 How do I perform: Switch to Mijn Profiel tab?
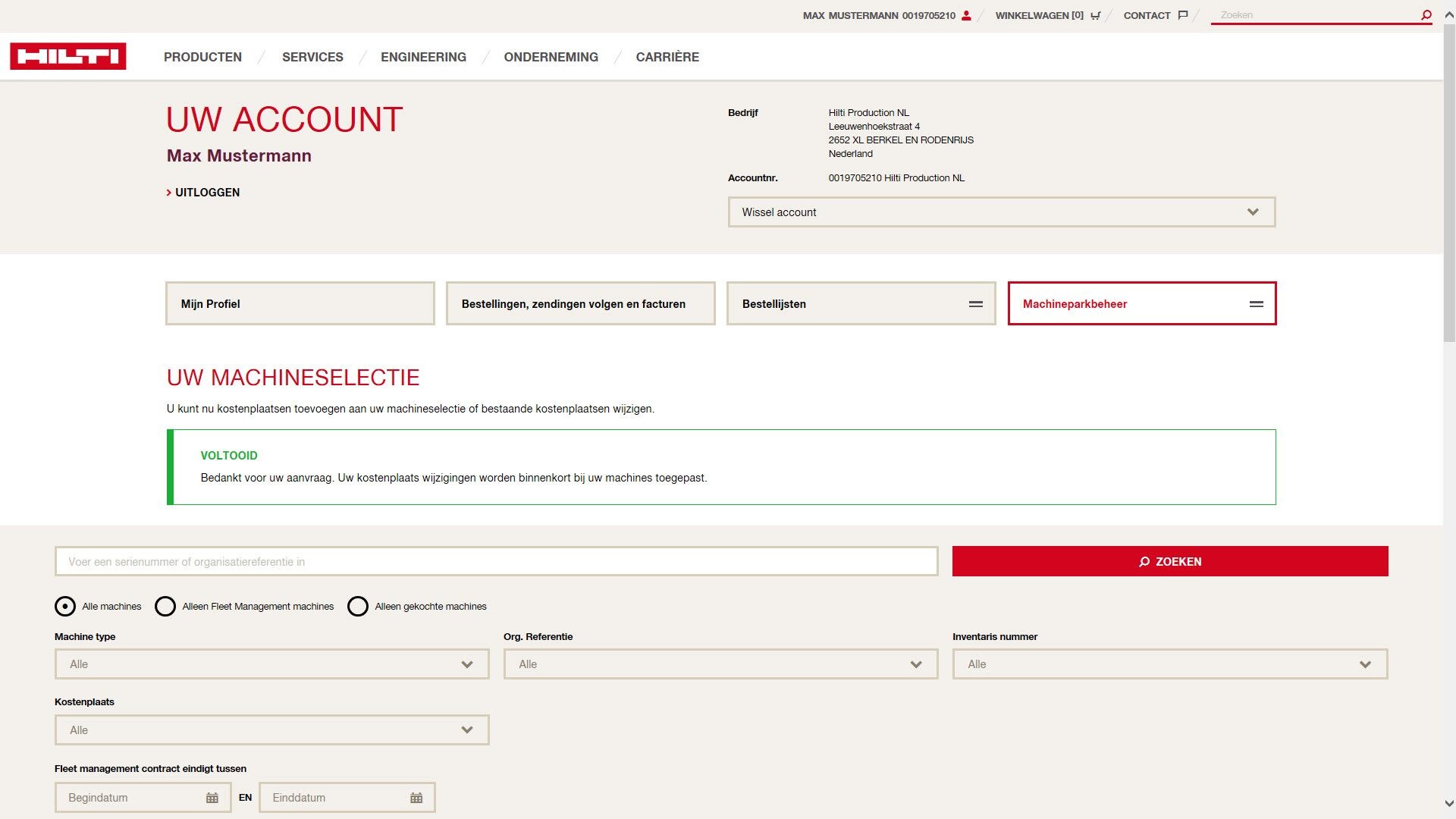coord(300,304)
